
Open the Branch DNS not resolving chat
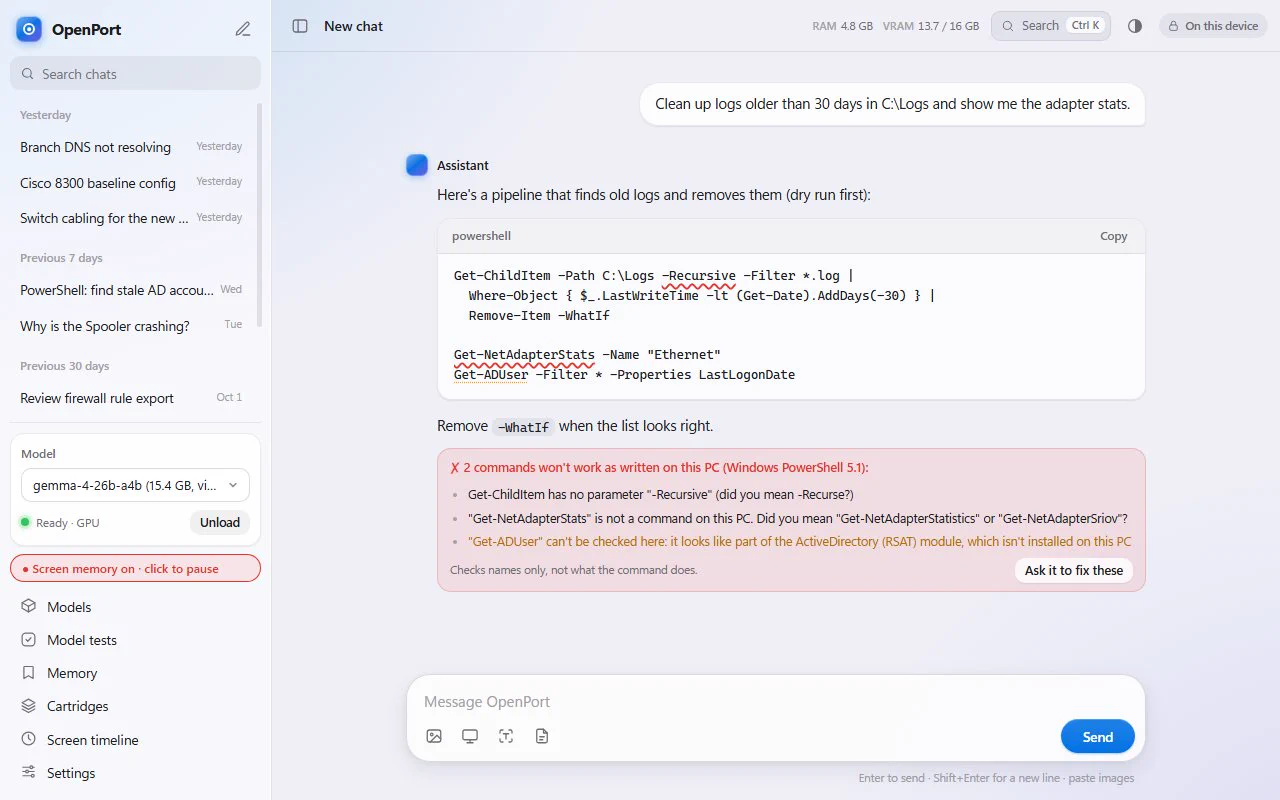tap(131, 147)
